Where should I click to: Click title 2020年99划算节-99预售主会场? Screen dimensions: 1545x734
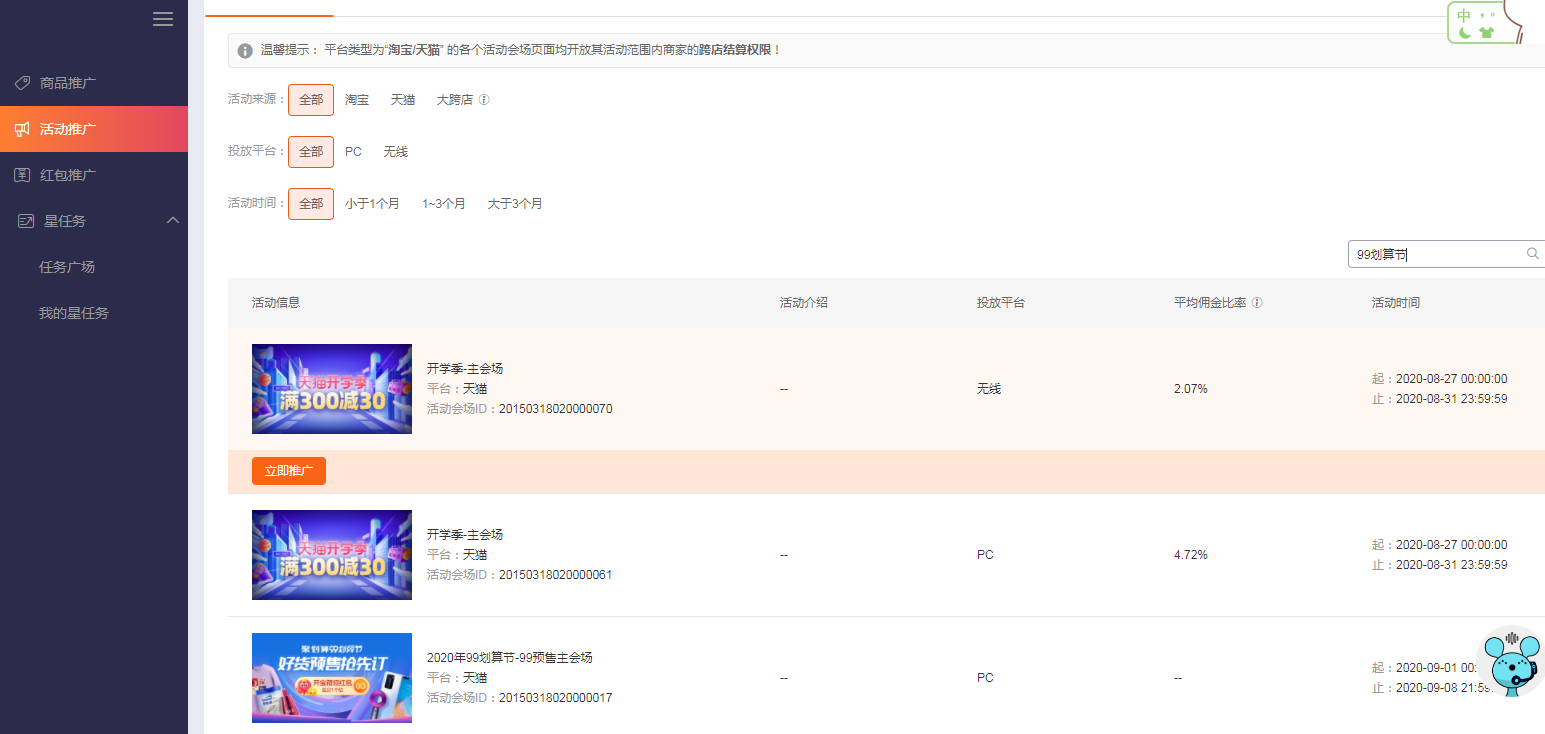point(510,658)
